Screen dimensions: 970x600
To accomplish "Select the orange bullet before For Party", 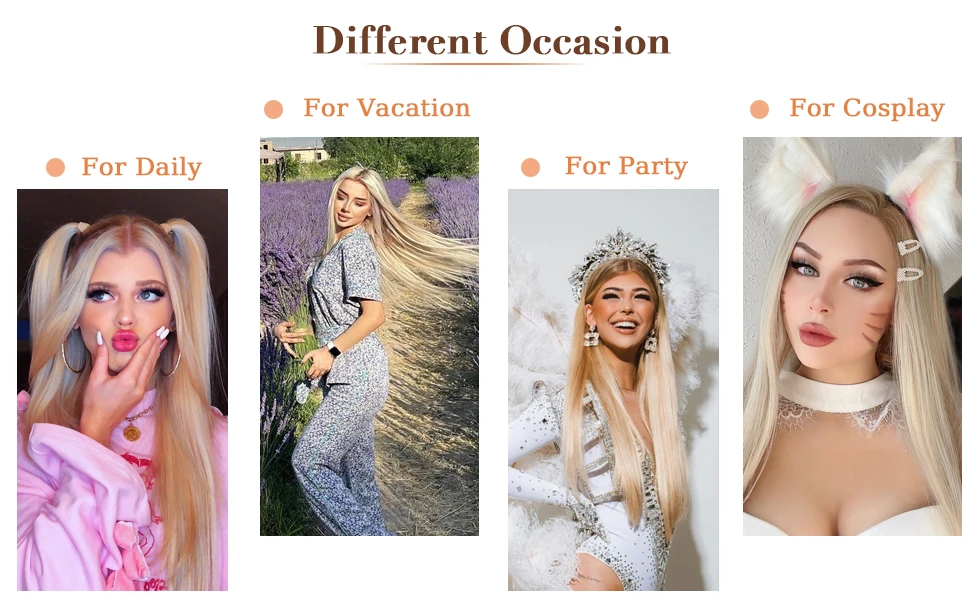I will pyautogui.click(x=530, y=167).
